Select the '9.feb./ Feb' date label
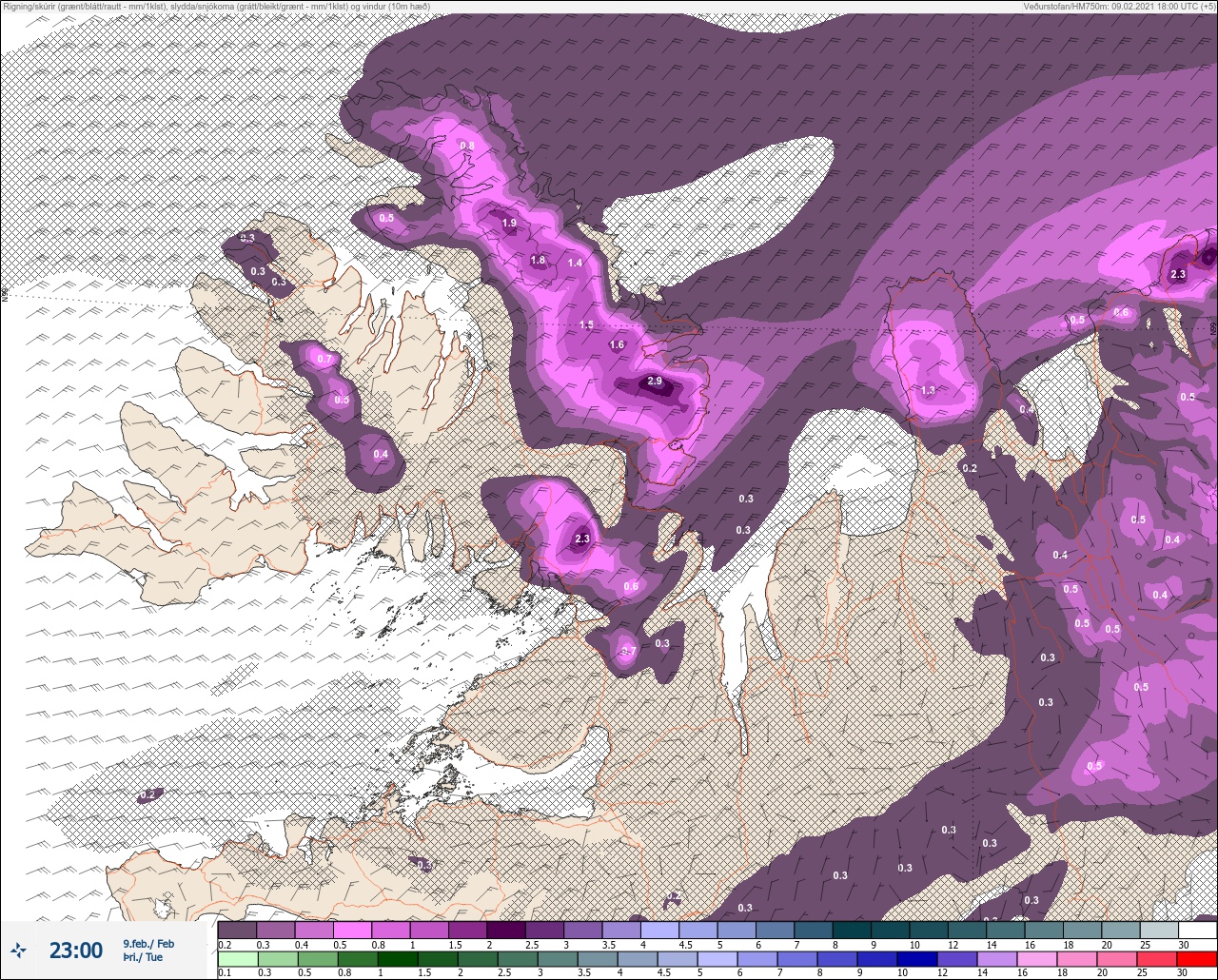The height and width of the screenshot is (980, 1218). click(148, 943)
